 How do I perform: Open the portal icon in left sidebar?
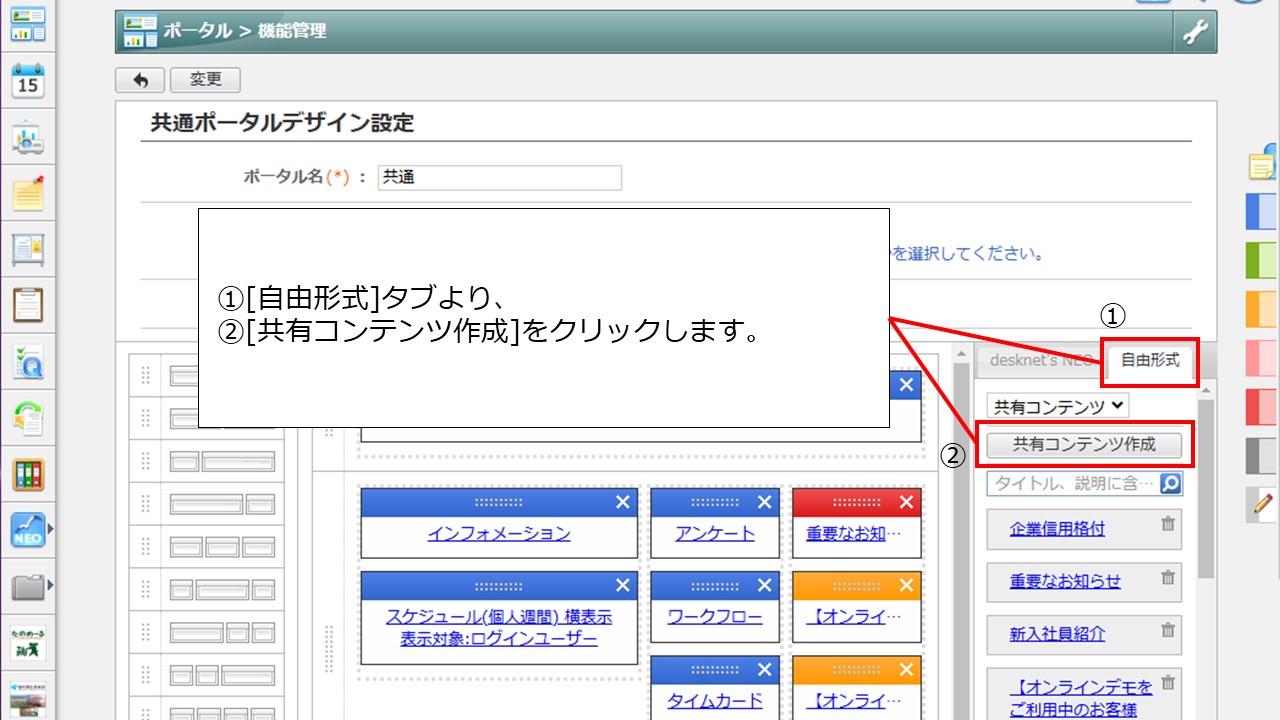coord(28,26)
